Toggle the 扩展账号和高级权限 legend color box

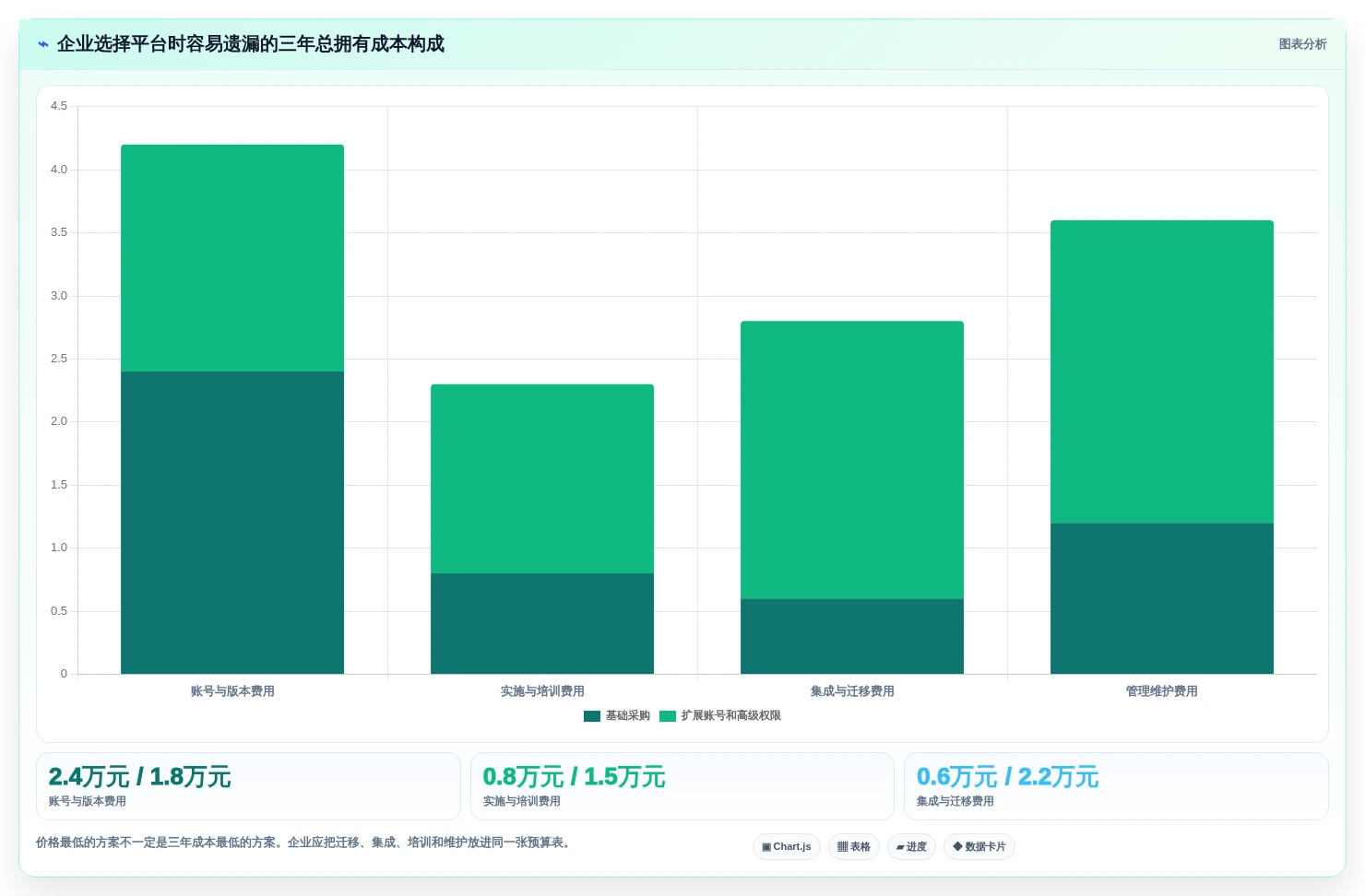pos(668,716)
